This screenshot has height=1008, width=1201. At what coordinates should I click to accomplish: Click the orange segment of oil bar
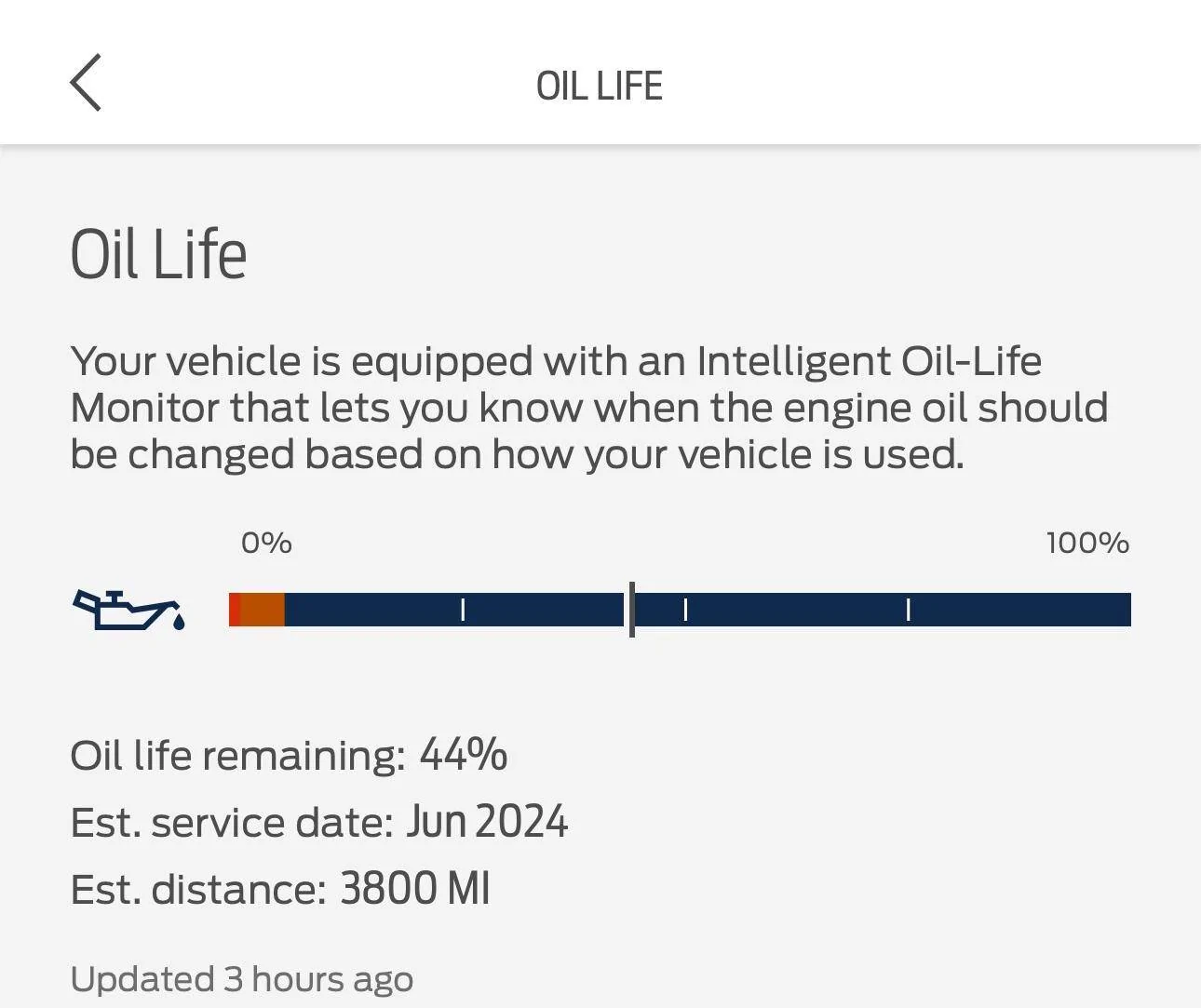[x=263, y=610]
